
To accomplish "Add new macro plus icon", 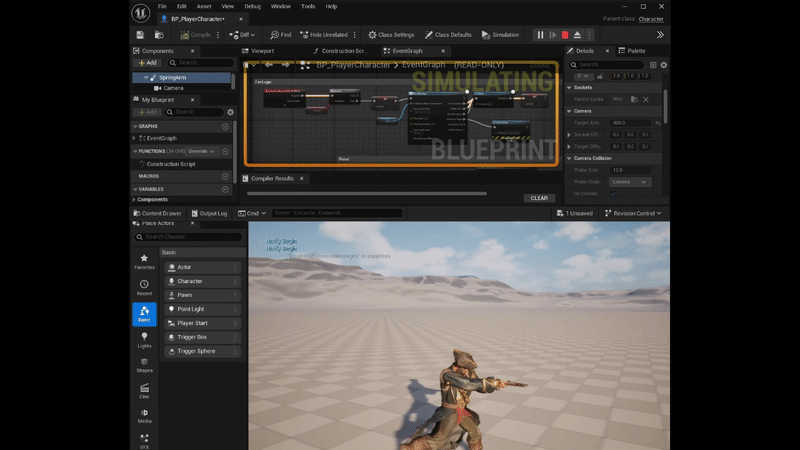I will click(225, 176).
